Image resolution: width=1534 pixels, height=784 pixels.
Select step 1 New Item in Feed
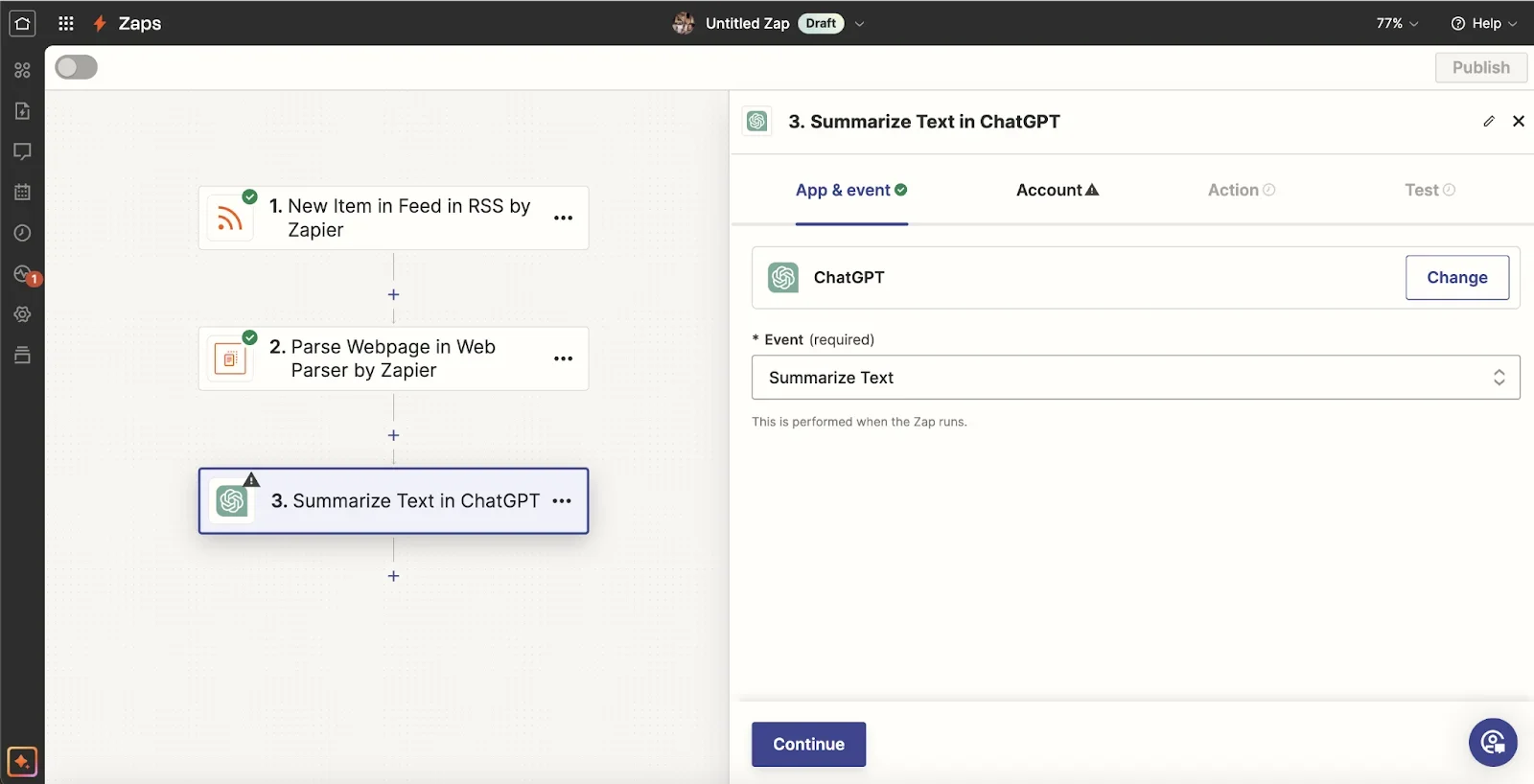pyautogui.click(x=393, y=218)
